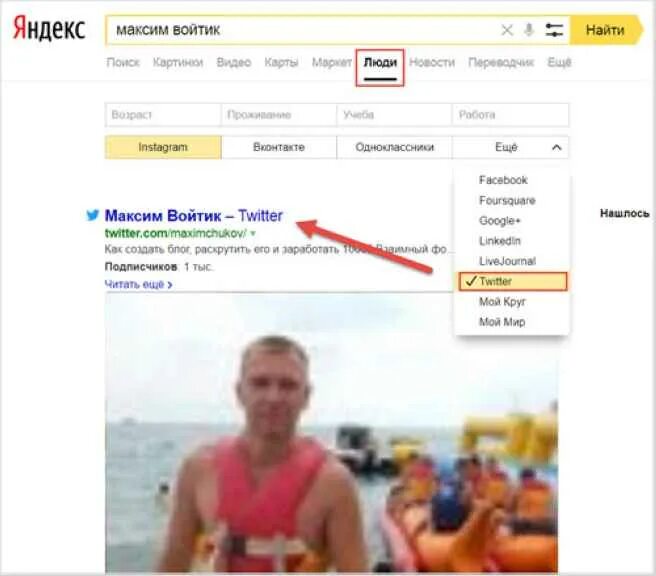
Task: Select Google+ in the networks list
Action: coord(500,220)
